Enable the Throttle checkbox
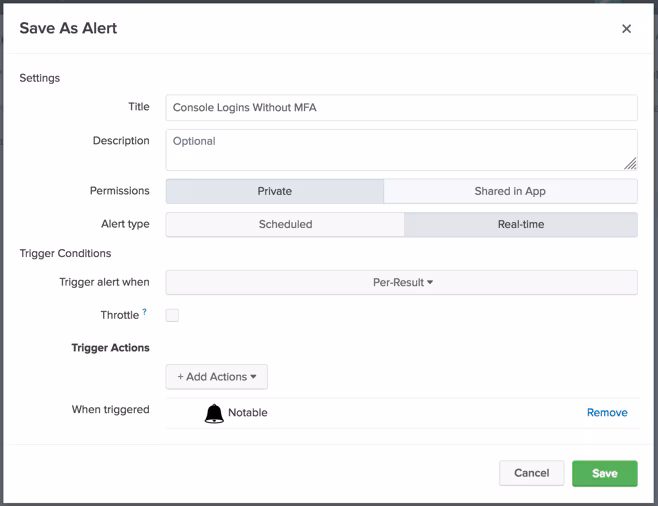The height and width of the screenshot is (506, 658). [172, 315]
